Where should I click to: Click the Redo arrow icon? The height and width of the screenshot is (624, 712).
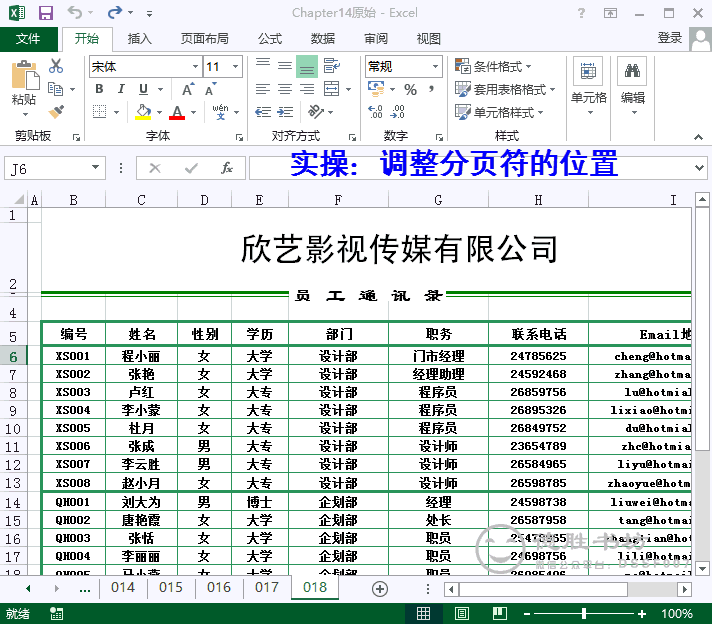click(x=115, y=12)
